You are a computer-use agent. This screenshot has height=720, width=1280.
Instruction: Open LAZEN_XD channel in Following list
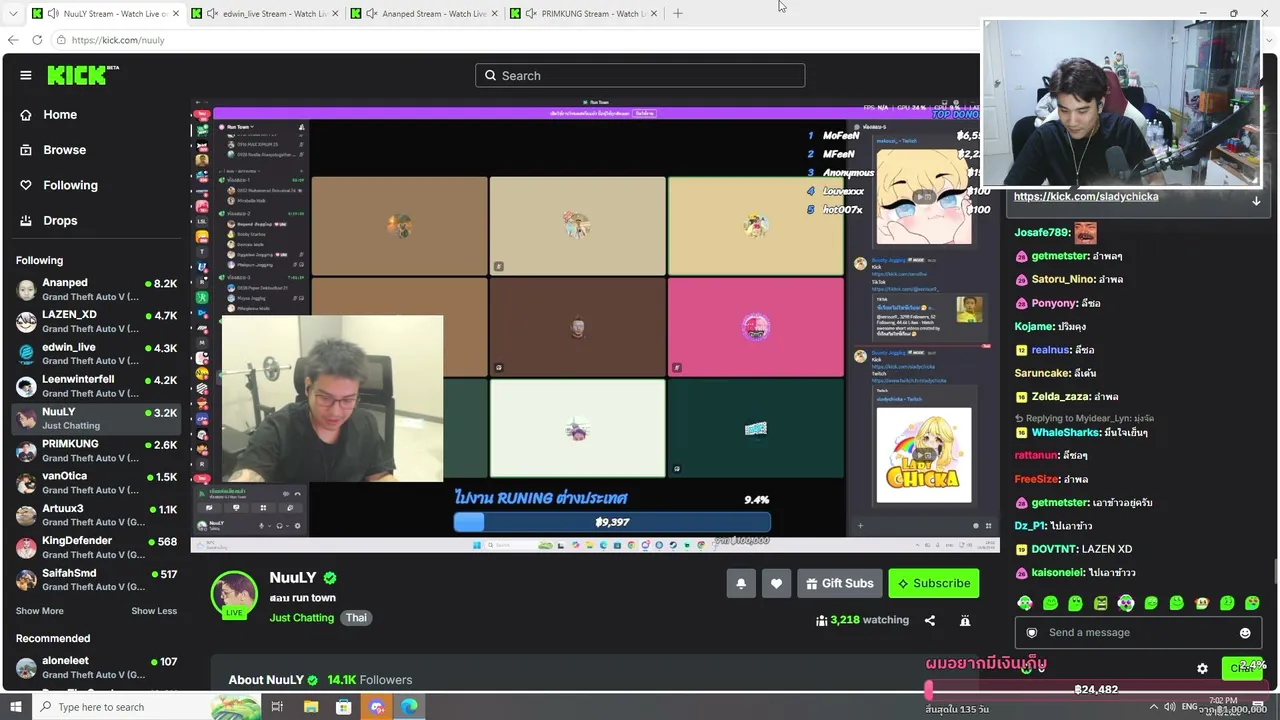coord(97,321)
